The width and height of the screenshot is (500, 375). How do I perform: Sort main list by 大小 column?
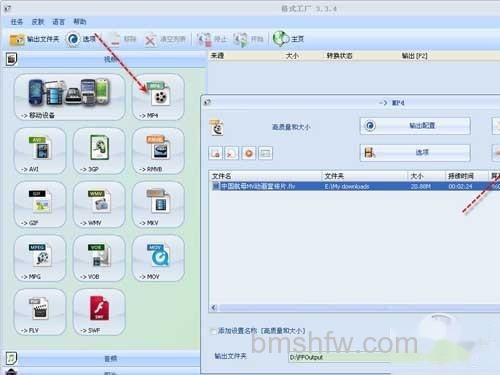pyautogui.click(x=292, y=56)
